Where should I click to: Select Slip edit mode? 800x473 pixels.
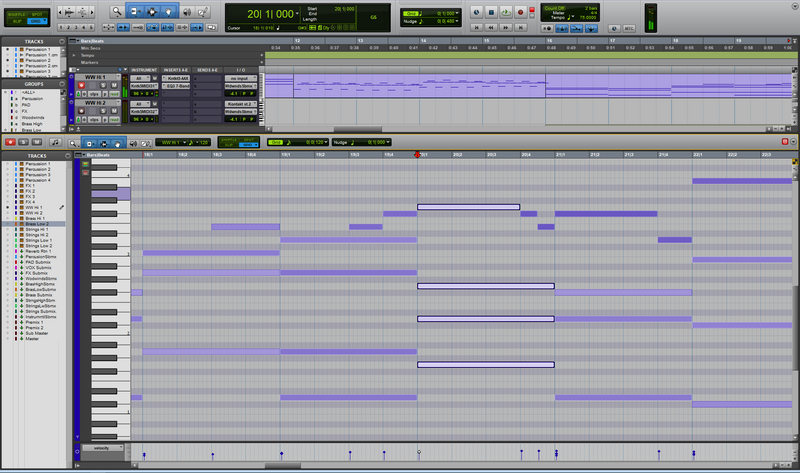coord(16,21)
